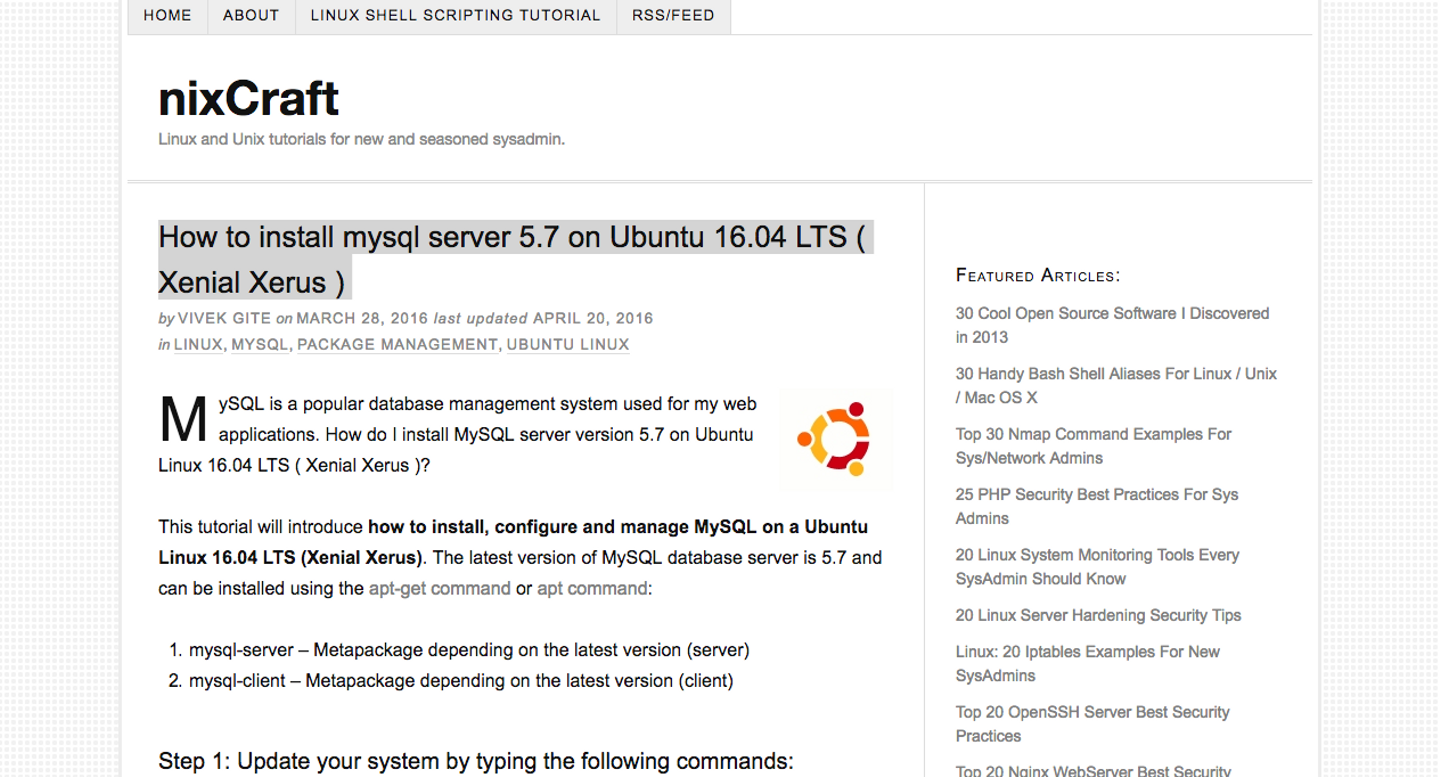
Task: Follow the apt command link
Action: point(592,589)
